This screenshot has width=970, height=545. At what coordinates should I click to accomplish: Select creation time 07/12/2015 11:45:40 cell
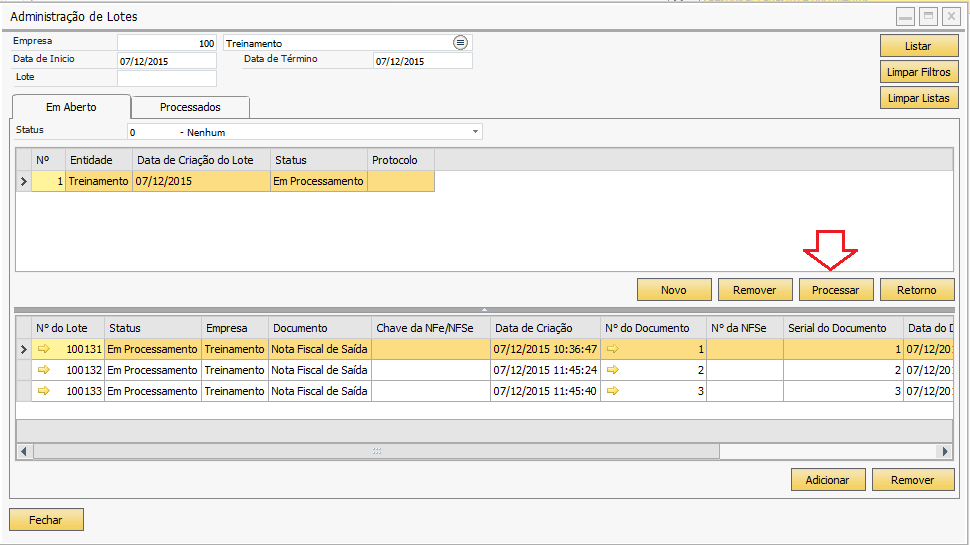coord(545,391)
